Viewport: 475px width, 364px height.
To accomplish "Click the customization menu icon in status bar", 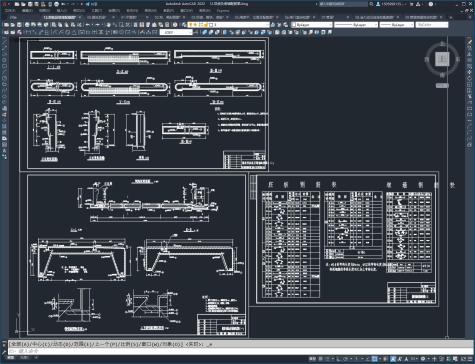I will [x=470, y=359].
